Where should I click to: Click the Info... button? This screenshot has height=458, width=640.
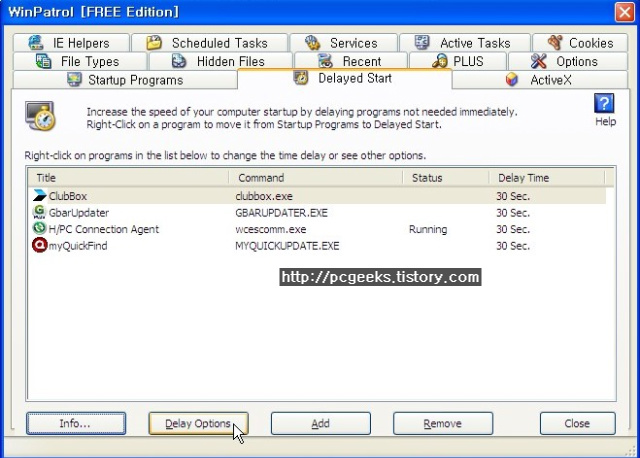(x=76, y=423)
